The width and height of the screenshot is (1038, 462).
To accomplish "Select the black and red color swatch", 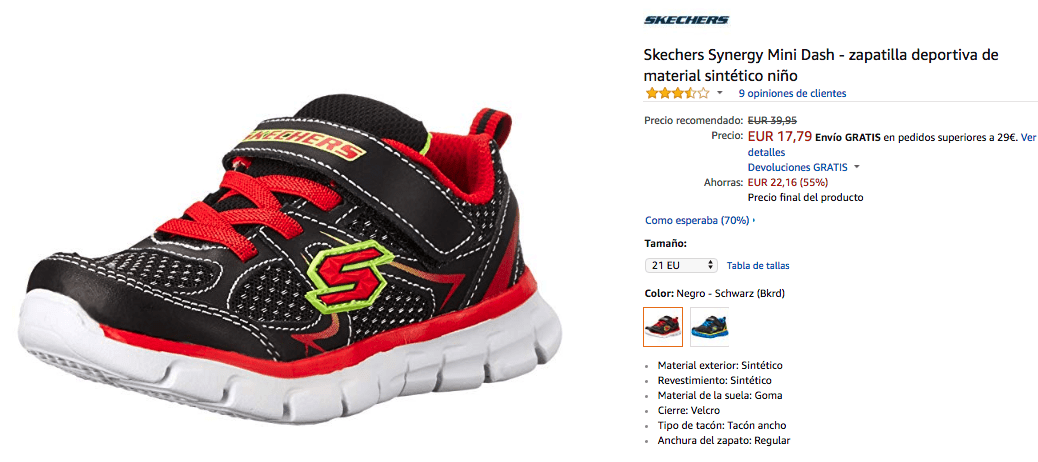I will pyautogui.click(x=663, y=326).
